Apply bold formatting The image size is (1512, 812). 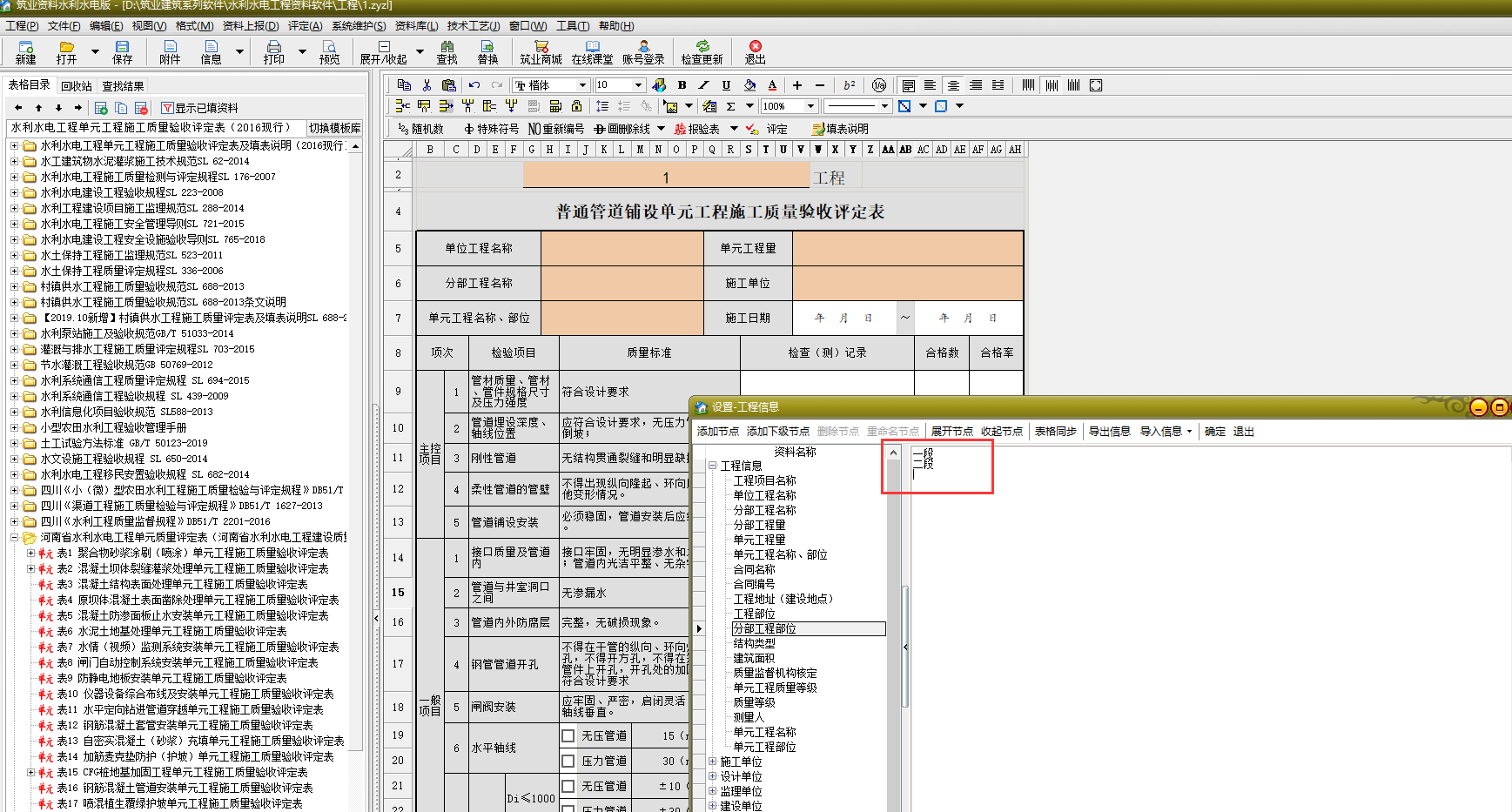(682, 84)
